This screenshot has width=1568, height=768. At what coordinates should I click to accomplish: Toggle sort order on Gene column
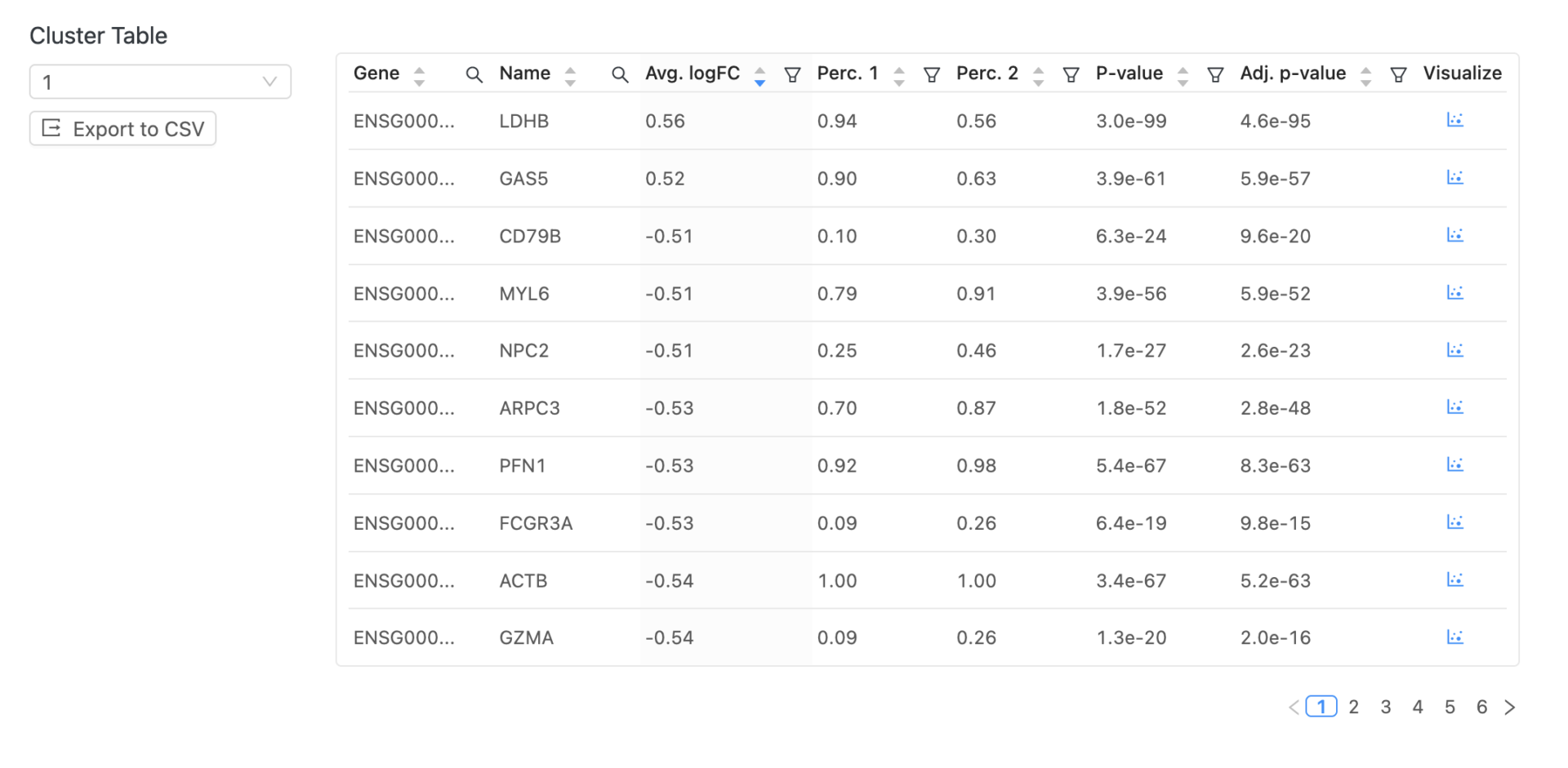(419, 76)
